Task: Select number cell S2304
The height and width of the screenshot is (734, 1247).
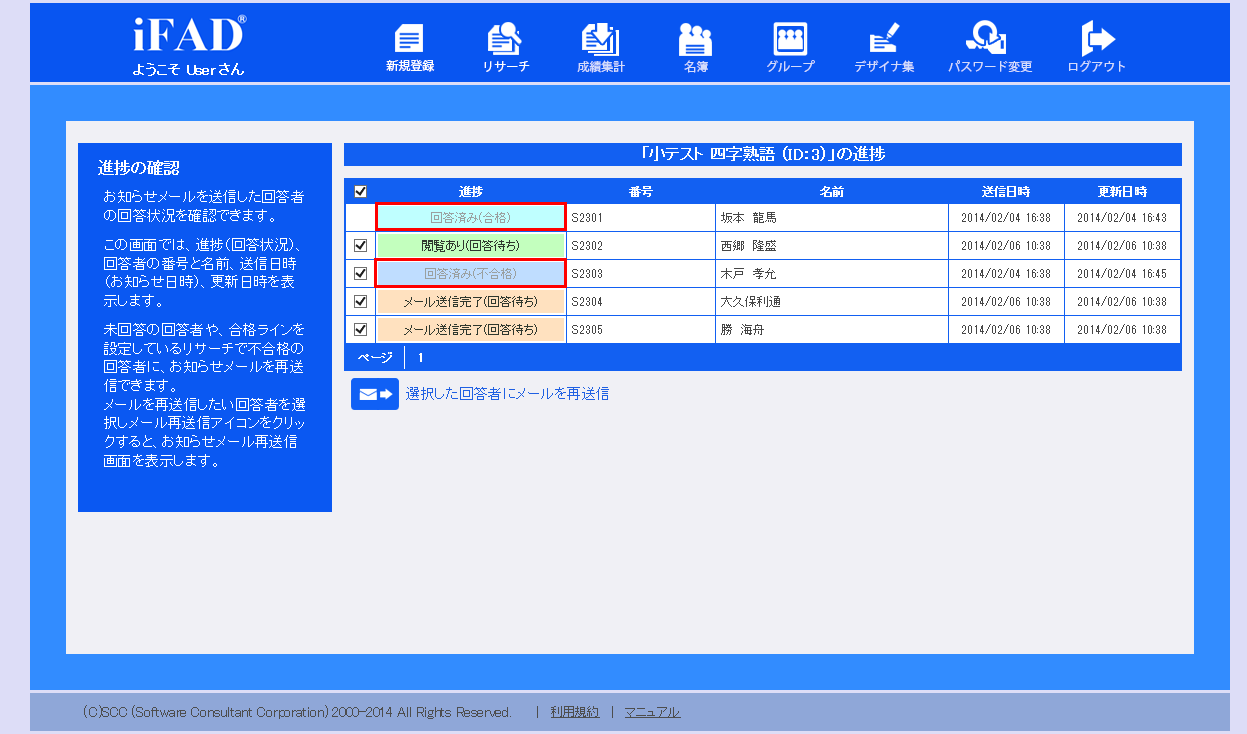Action: pyautogui.click(x=641, y=301)
